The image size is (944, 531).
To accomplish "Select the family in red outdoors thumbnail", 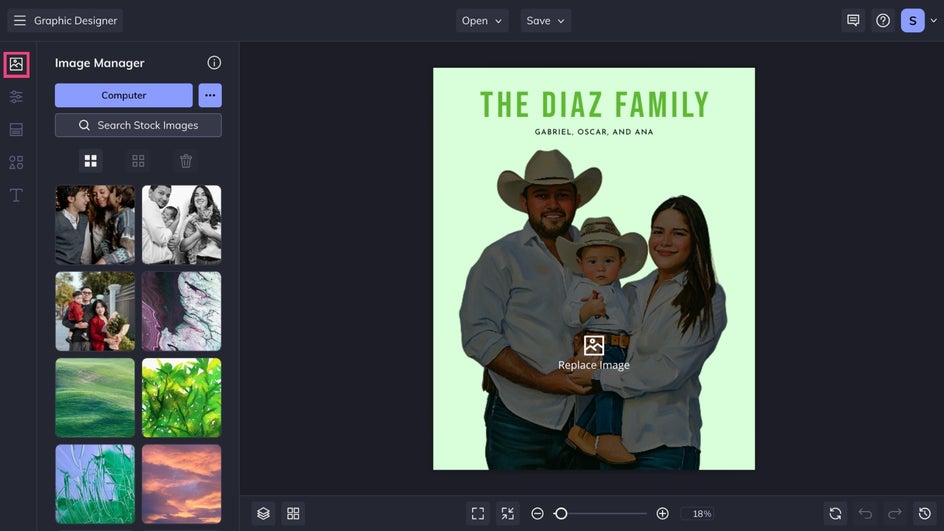I will click(95, 311).
